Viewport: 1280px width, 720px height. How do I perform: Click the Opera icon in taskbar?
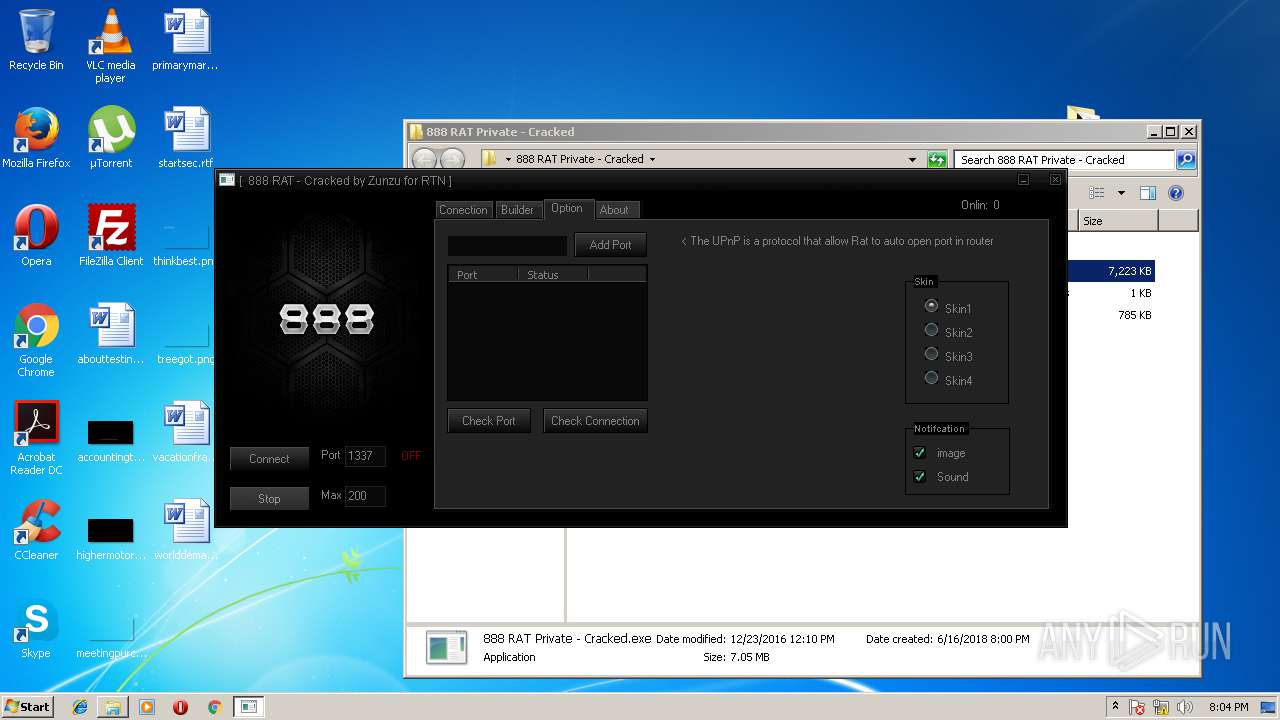180,707
